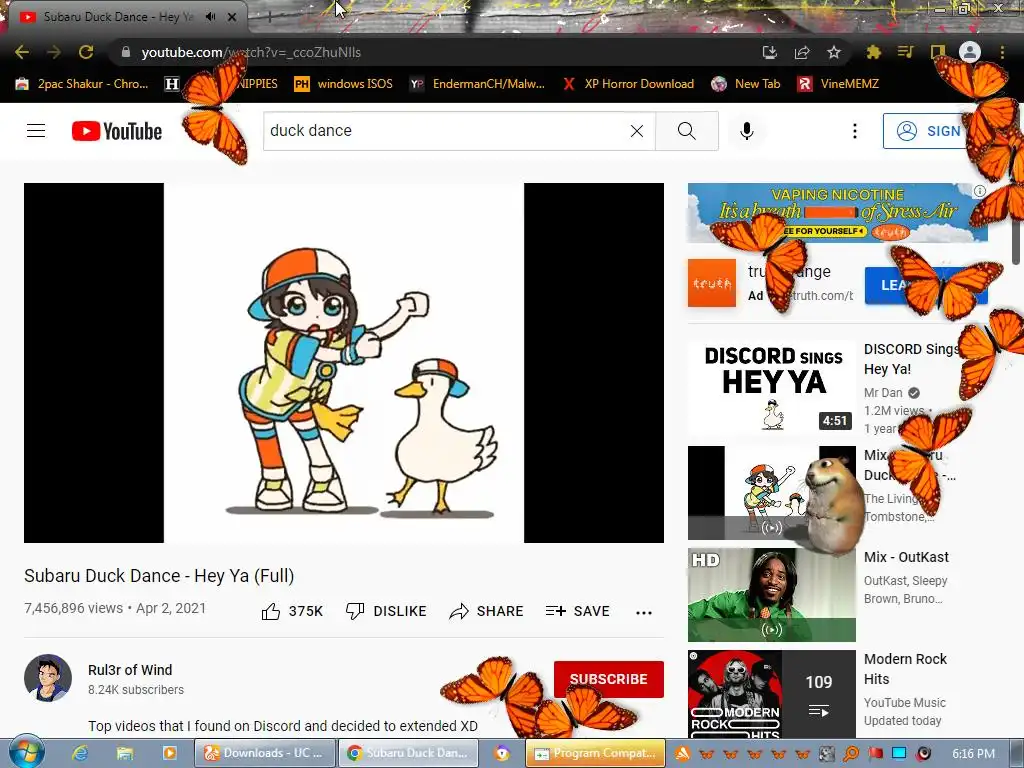Image resolution: width=1024 pixels, height=768 pixels.
Task: Open the Rul3r of Wind channel name
Action: point(130,670)
